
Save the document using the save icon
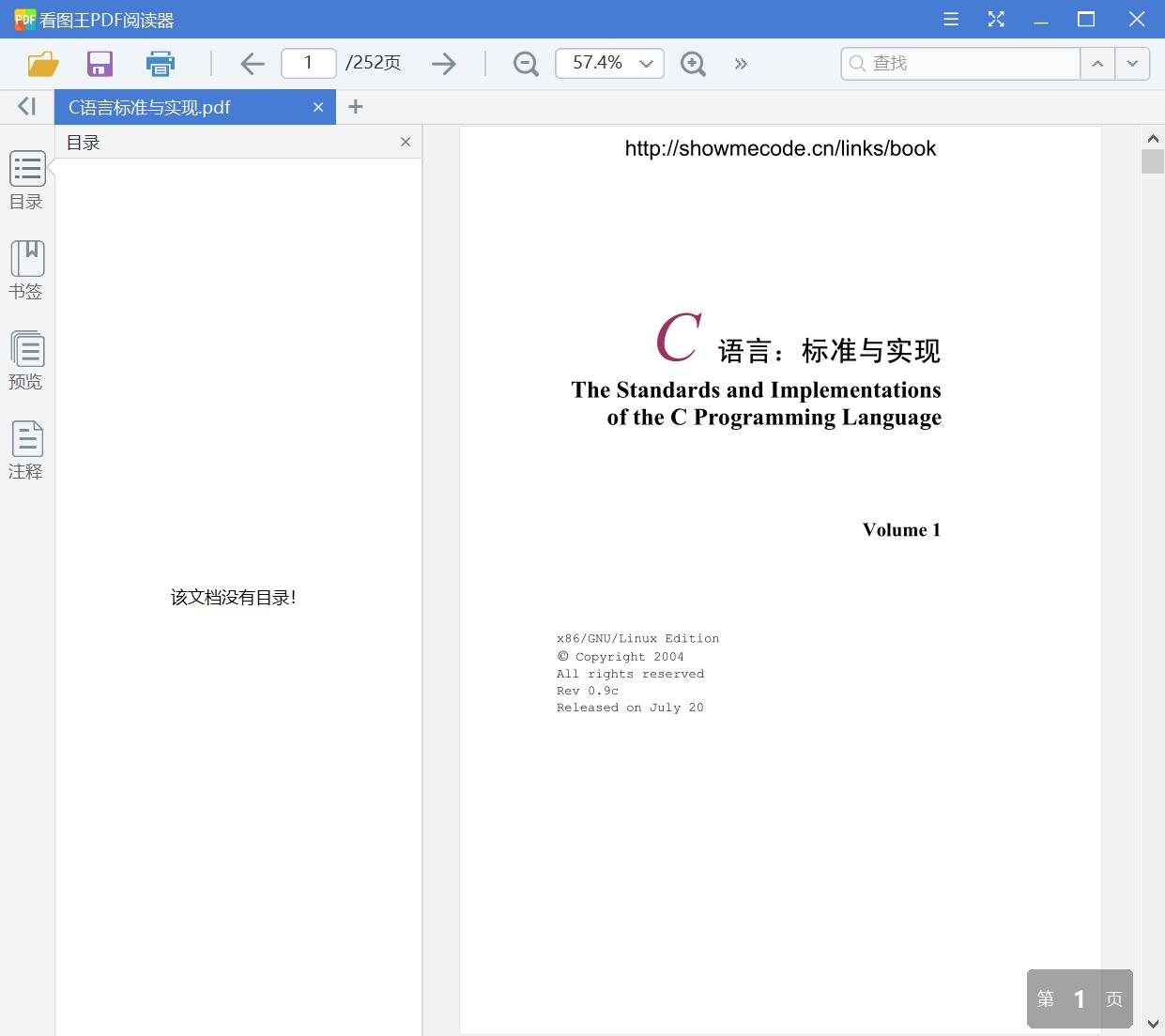(100, 63)
